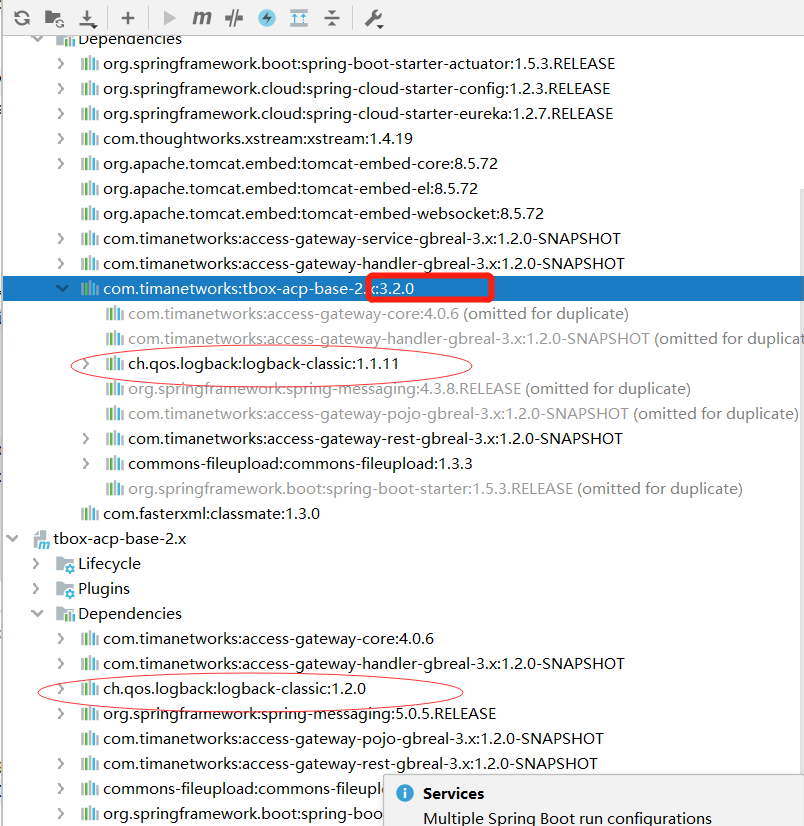The image size is (804, 826).
Task: Expand the Lifecycle folder node
Action: [x=36, y=564]
